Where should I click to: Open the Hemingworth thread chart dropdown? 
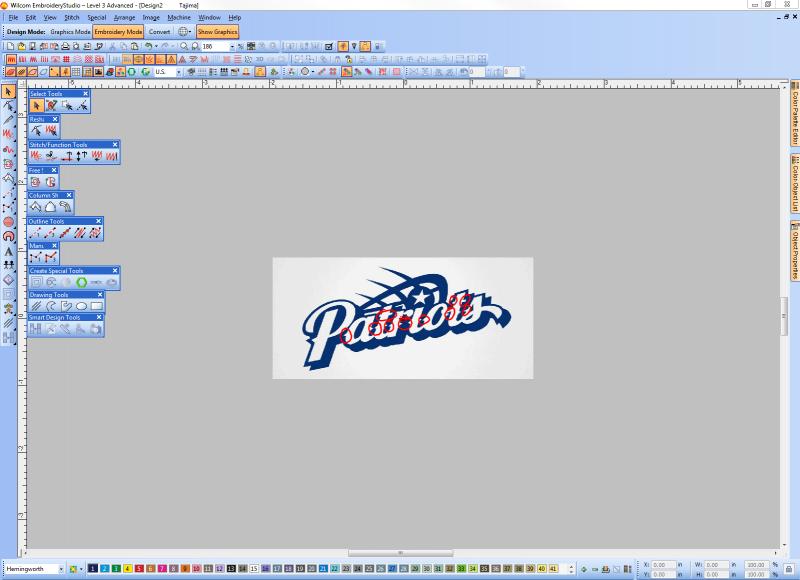(x=61, y=569)
